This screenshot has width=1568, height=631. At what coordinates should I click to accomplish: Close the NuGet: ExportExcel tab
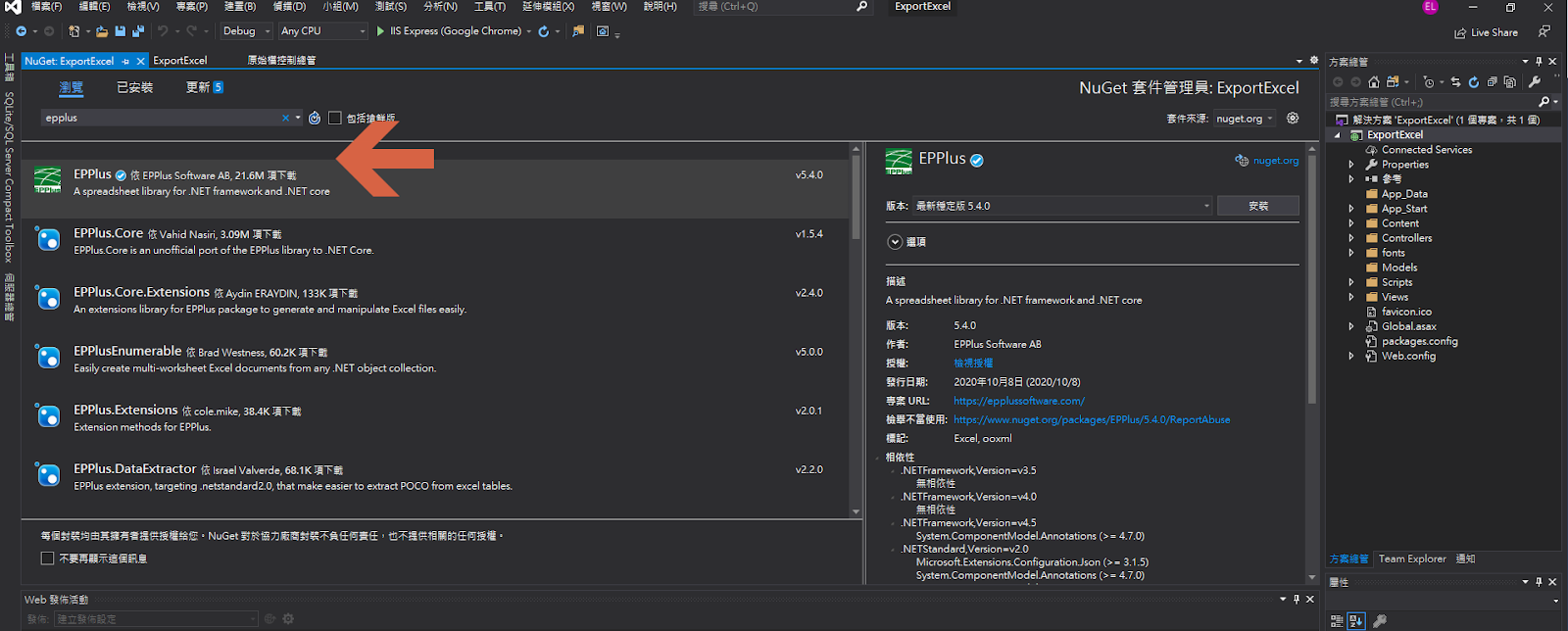click(x=140, y=61)
